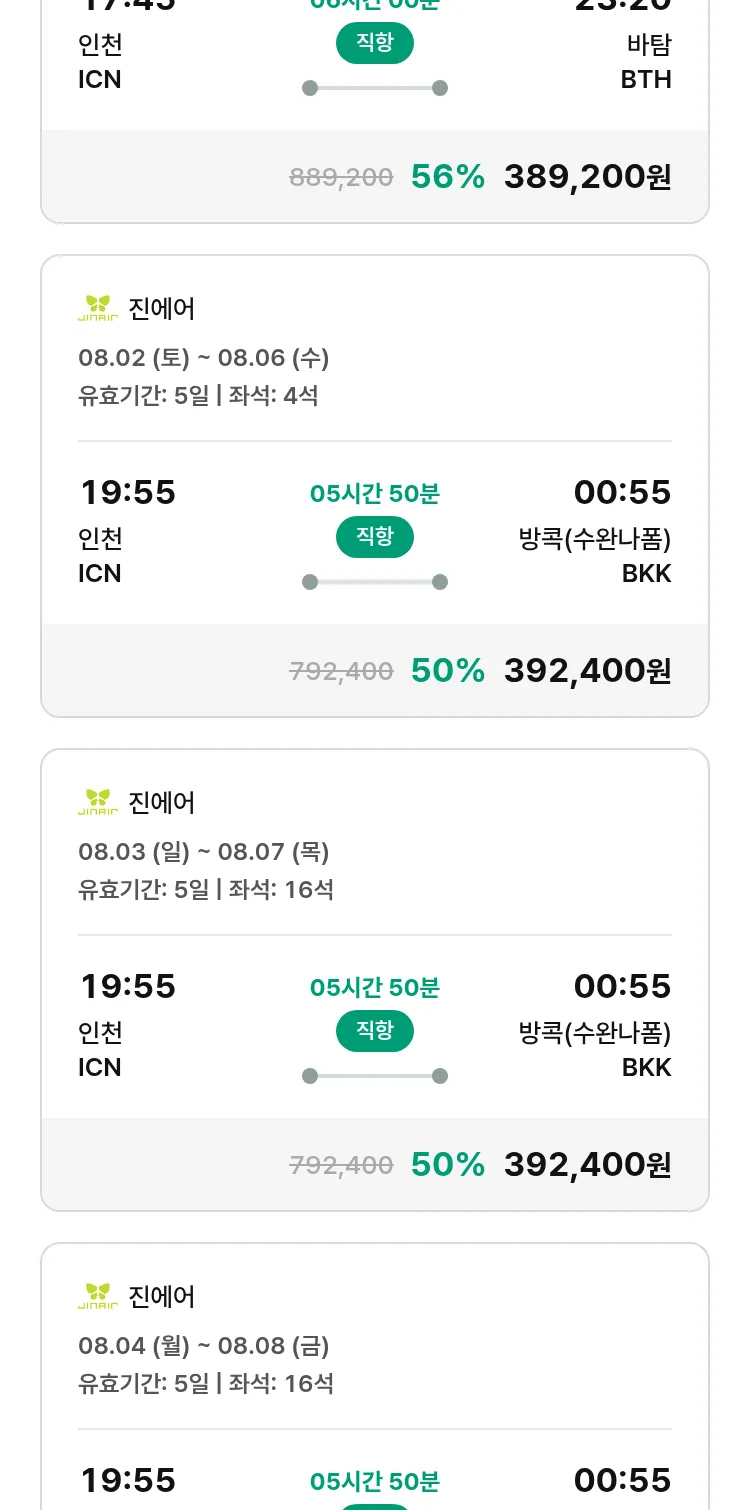Select the 389,200원 Batam fare

point(587,177)
